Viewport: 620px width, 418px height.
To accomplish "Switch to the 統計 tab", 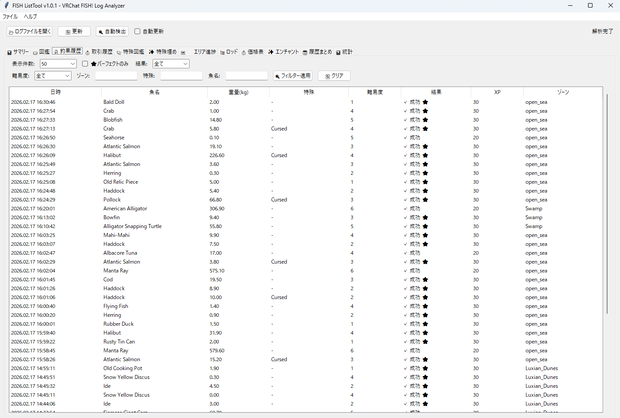I will tap(344, 52).
